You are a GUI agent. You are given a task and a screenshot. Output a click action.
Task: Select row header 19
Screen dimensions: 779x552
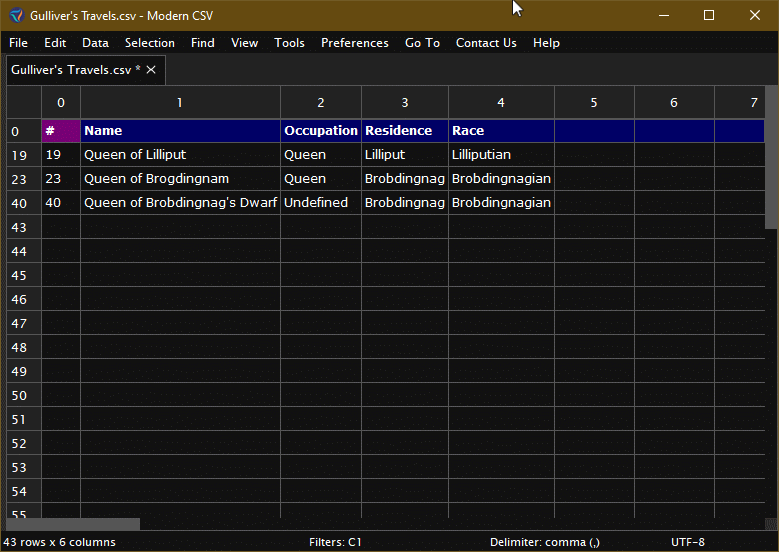click(24, 155)
